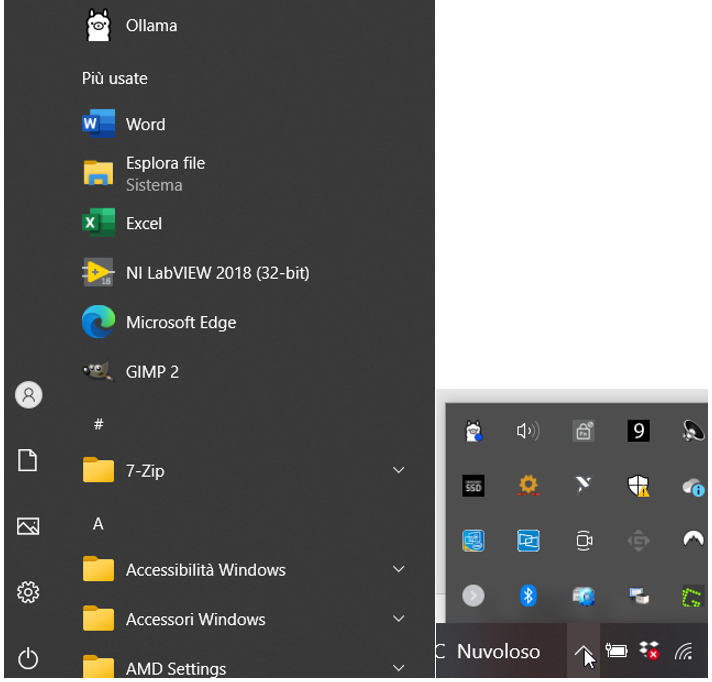Click the blue multi-display tray icon
This screenshot has width=712, height=682.
529,541
